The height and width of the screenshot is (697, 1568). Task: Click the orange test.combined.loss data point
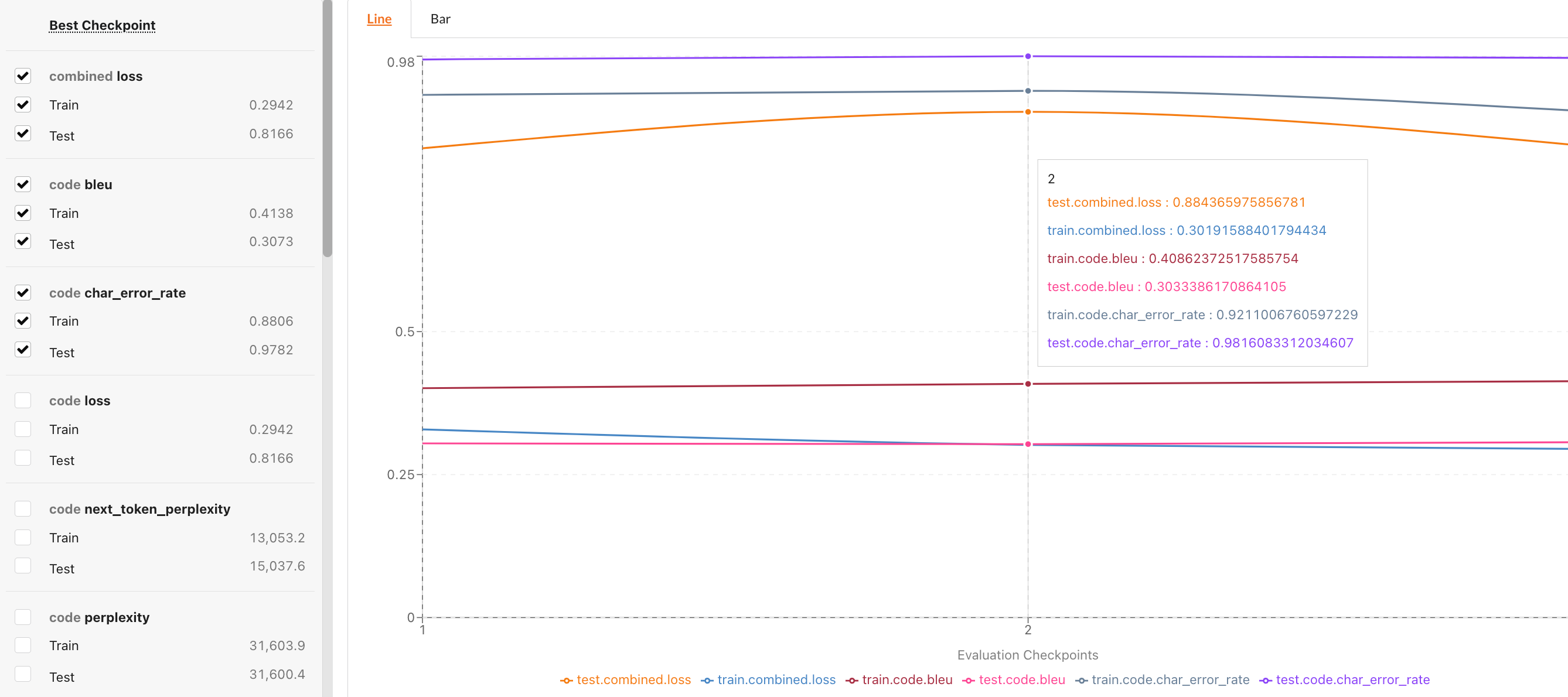1028,112
